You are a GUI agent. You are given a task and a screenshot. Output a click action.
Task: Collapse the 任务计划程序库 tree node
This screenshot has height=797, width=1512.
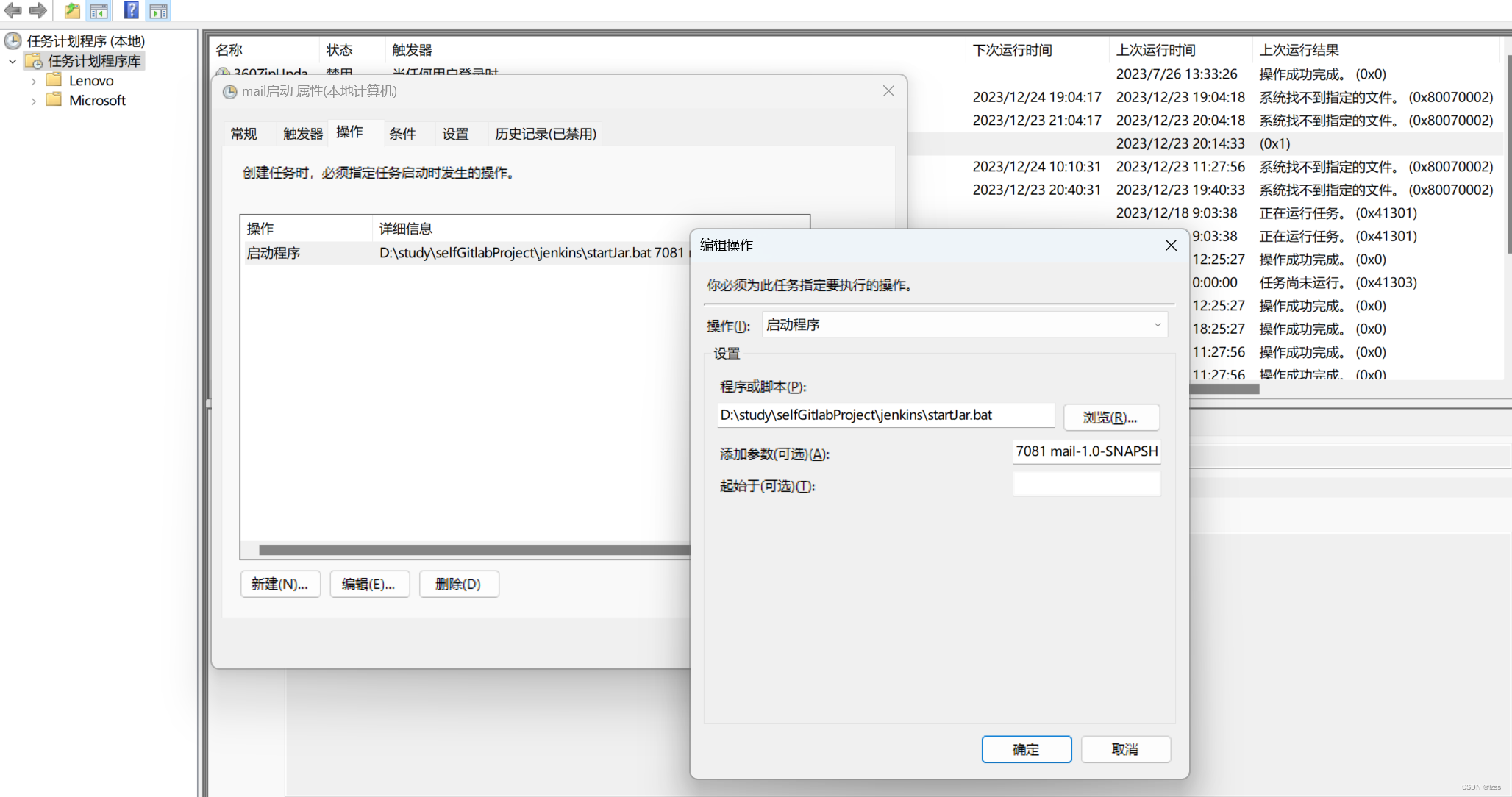click(x=13, y=61)
